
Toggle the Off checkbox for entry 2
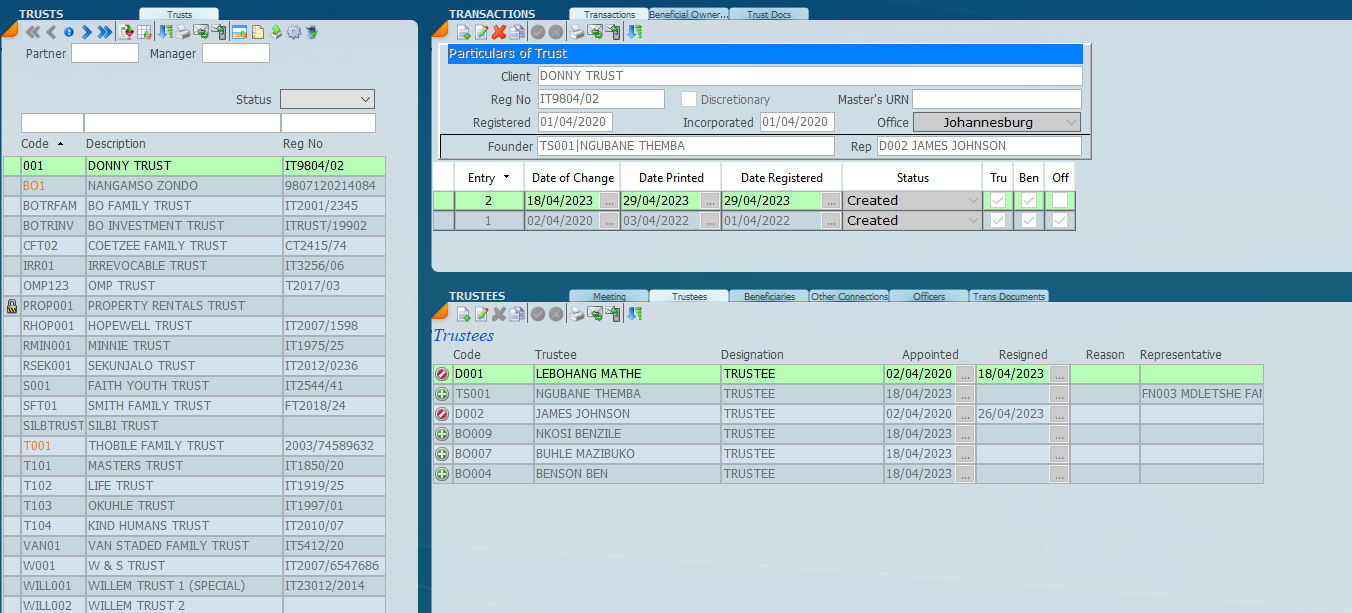click(1060, 200)
